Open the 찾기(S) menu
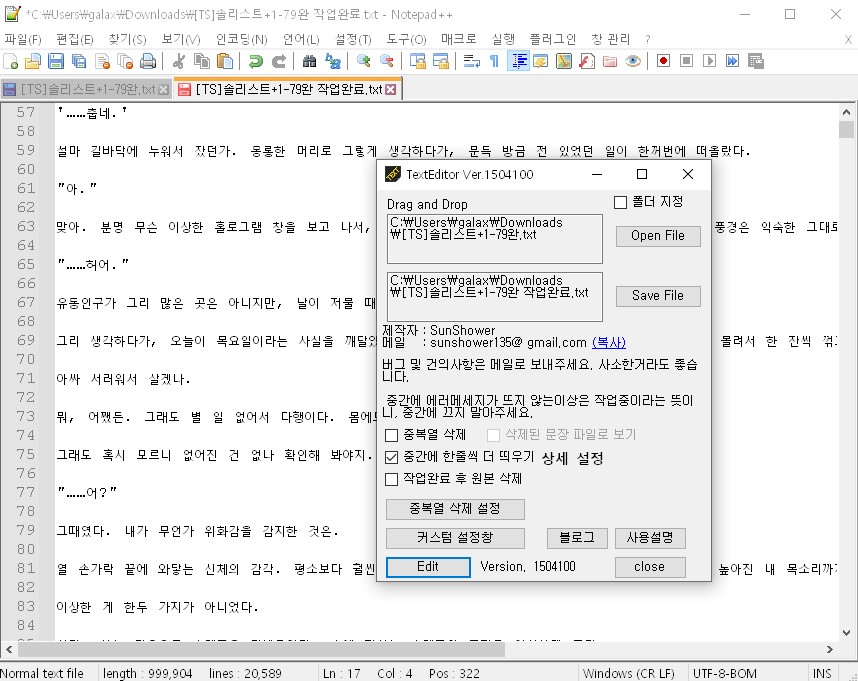Viewport: 858px width, 681px height. pos(127,39)
